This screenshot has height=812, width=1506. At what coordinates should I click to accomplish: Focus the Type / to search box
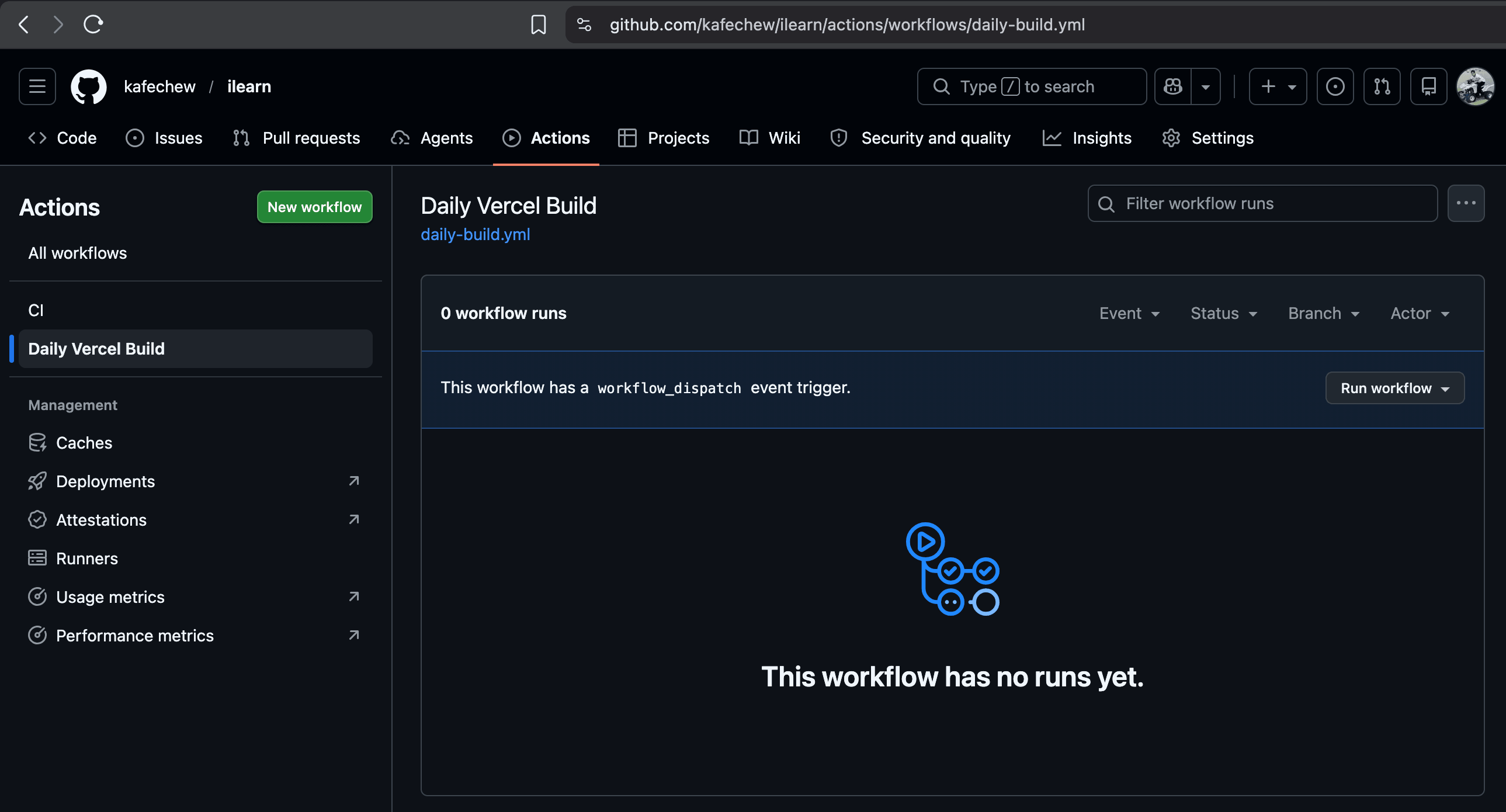(1032, 86)
